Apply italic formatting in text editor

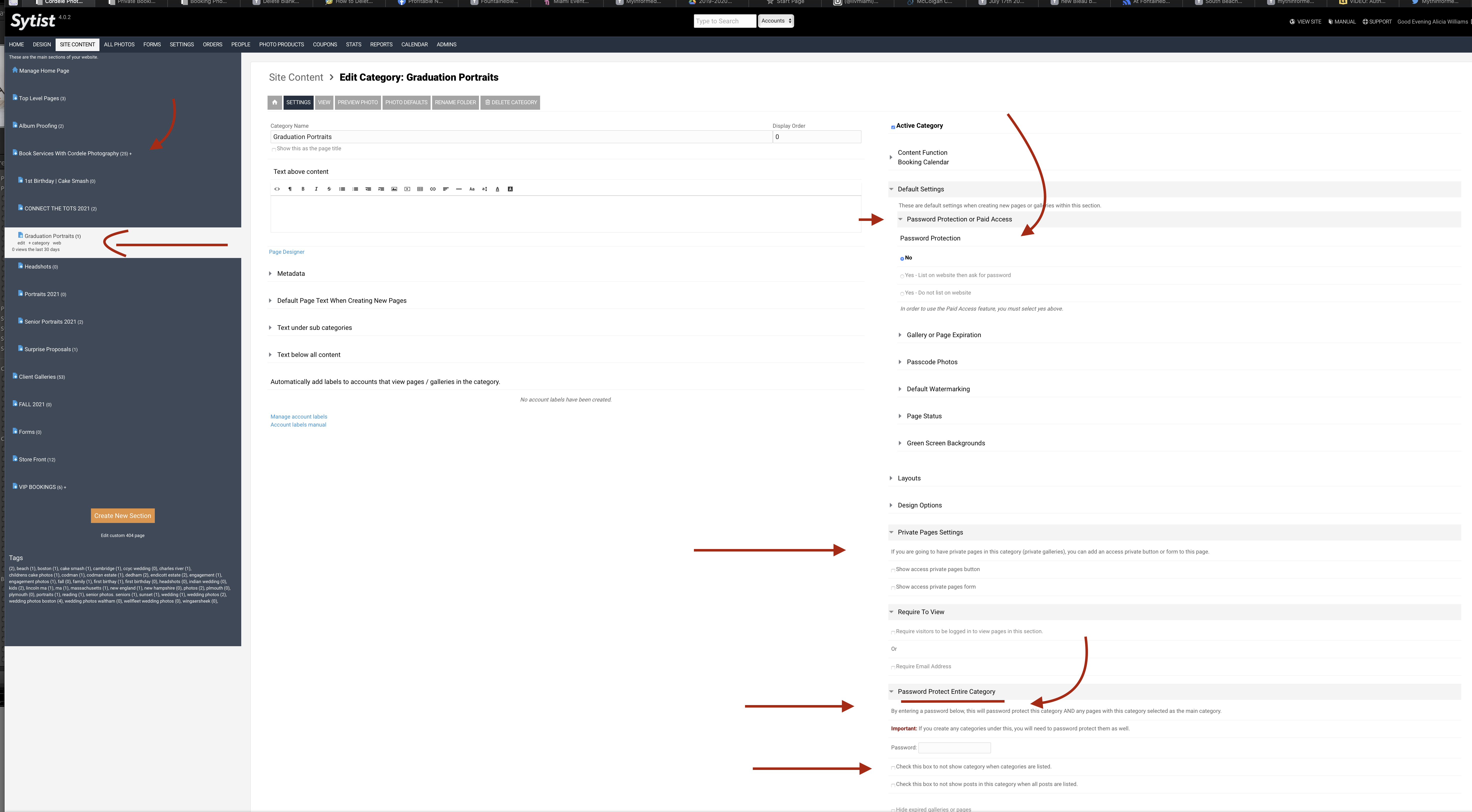(316, 189)
